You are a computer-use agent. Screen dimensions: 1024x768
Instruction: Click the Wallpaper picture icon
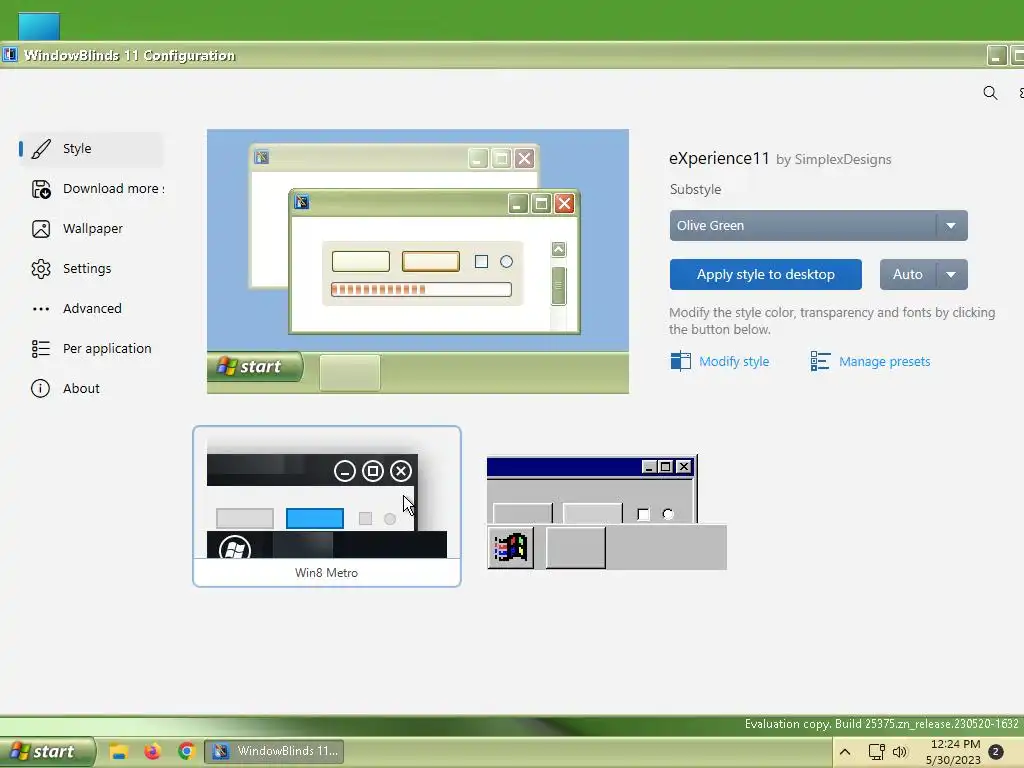[40, 229]
